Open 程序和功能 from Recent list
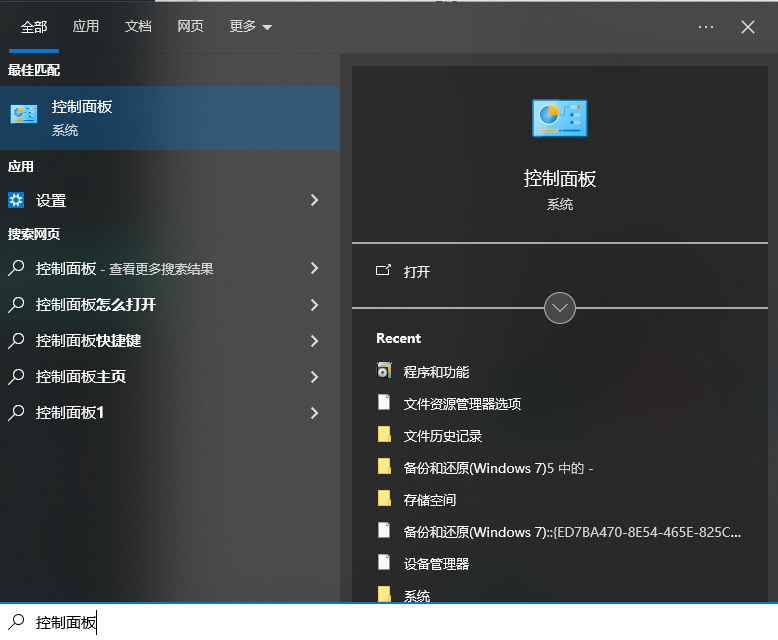The height and width of the screenshot is (640, 778). pos(436,372)
